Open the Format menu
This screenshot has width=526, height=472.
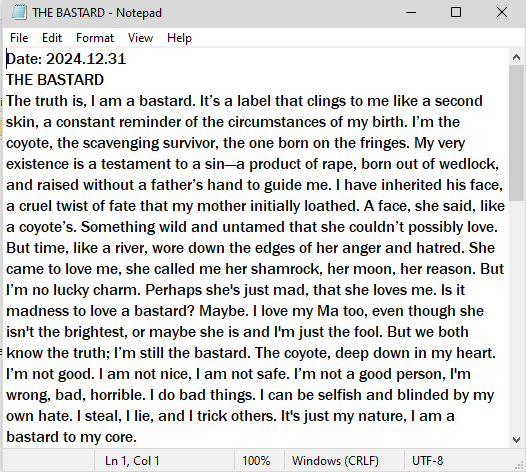coord(95,38)
